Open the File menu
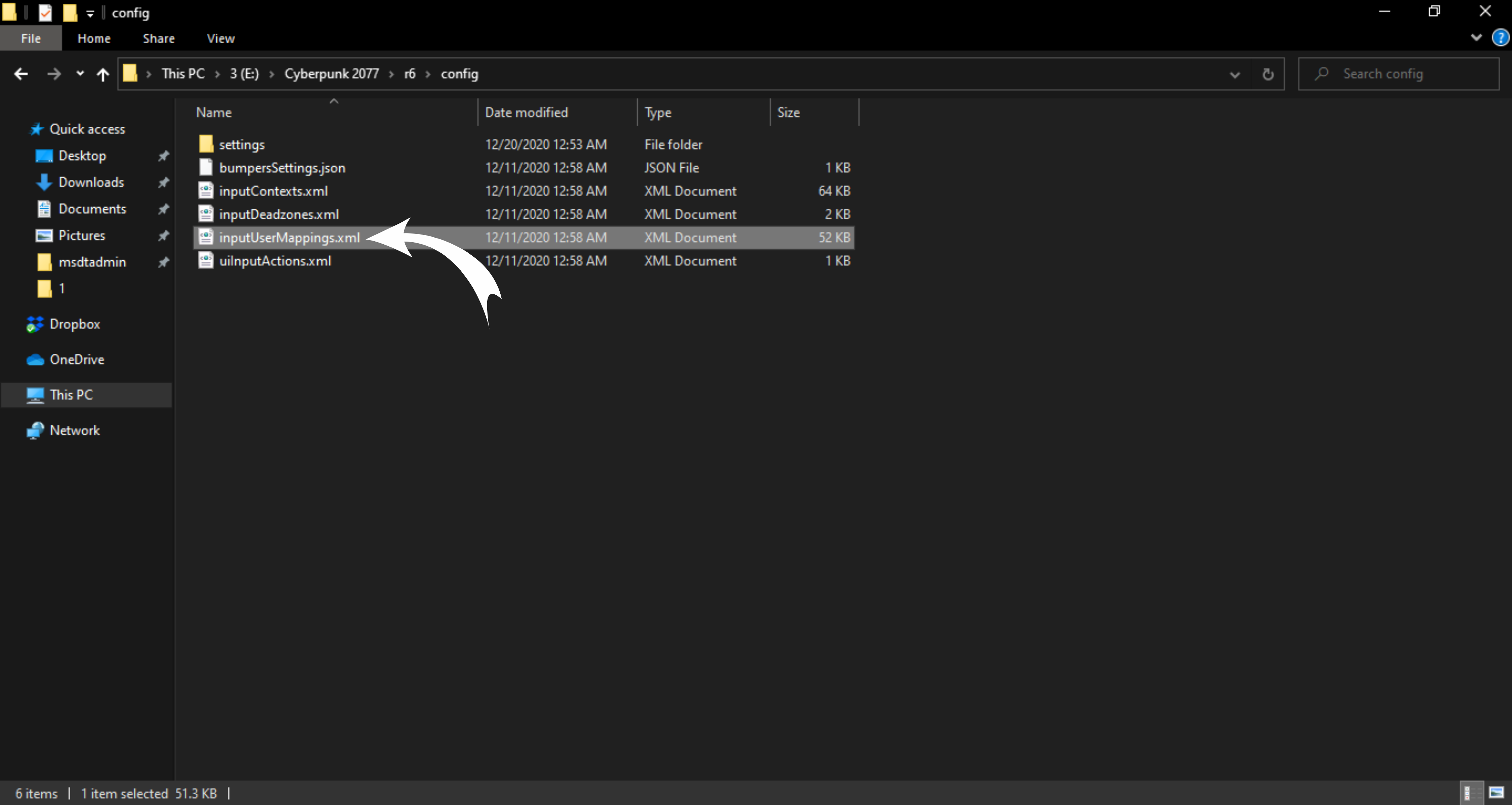1512x805 pixels. [31, 38]
